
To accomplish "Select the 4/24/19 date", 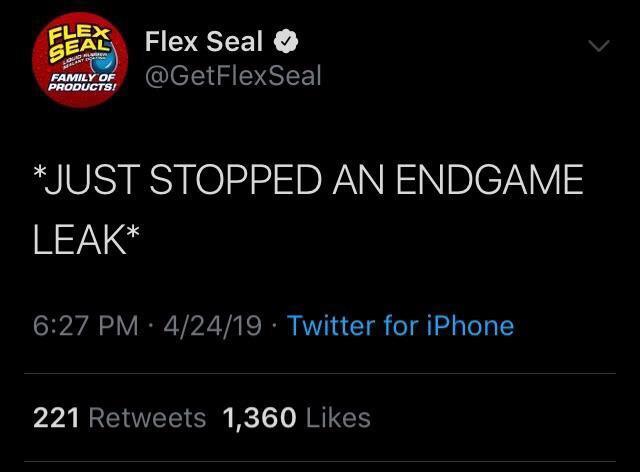I will point(215,325).
